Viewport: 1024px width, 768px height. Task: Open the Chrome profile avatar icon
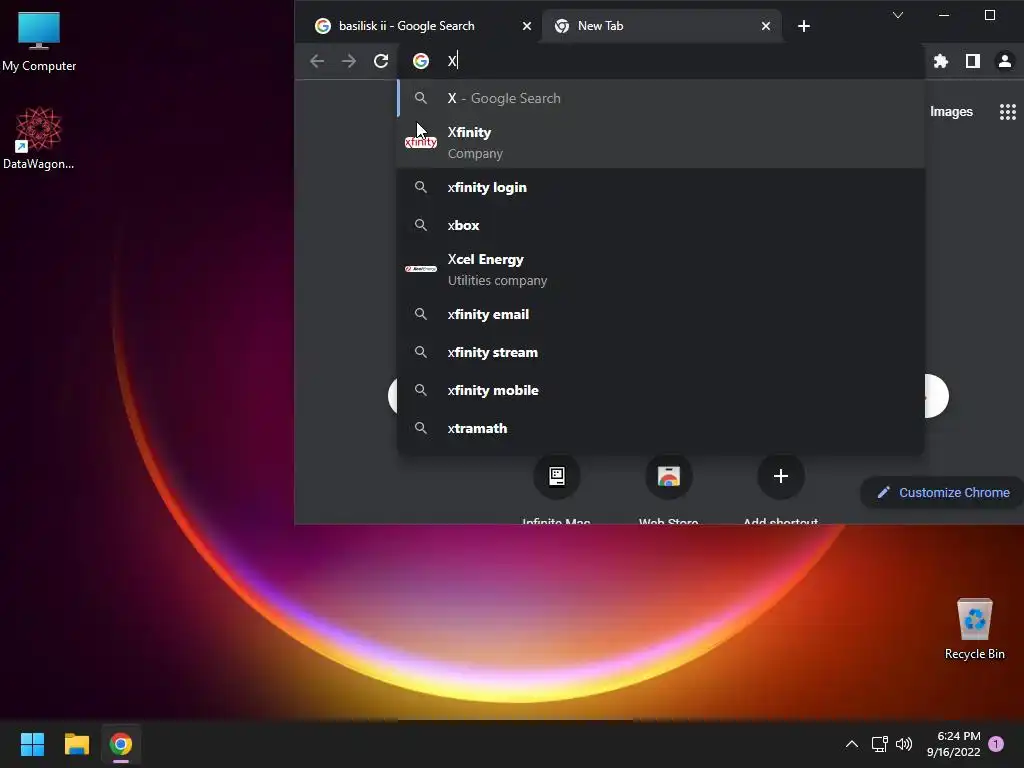coord(1004,61)
